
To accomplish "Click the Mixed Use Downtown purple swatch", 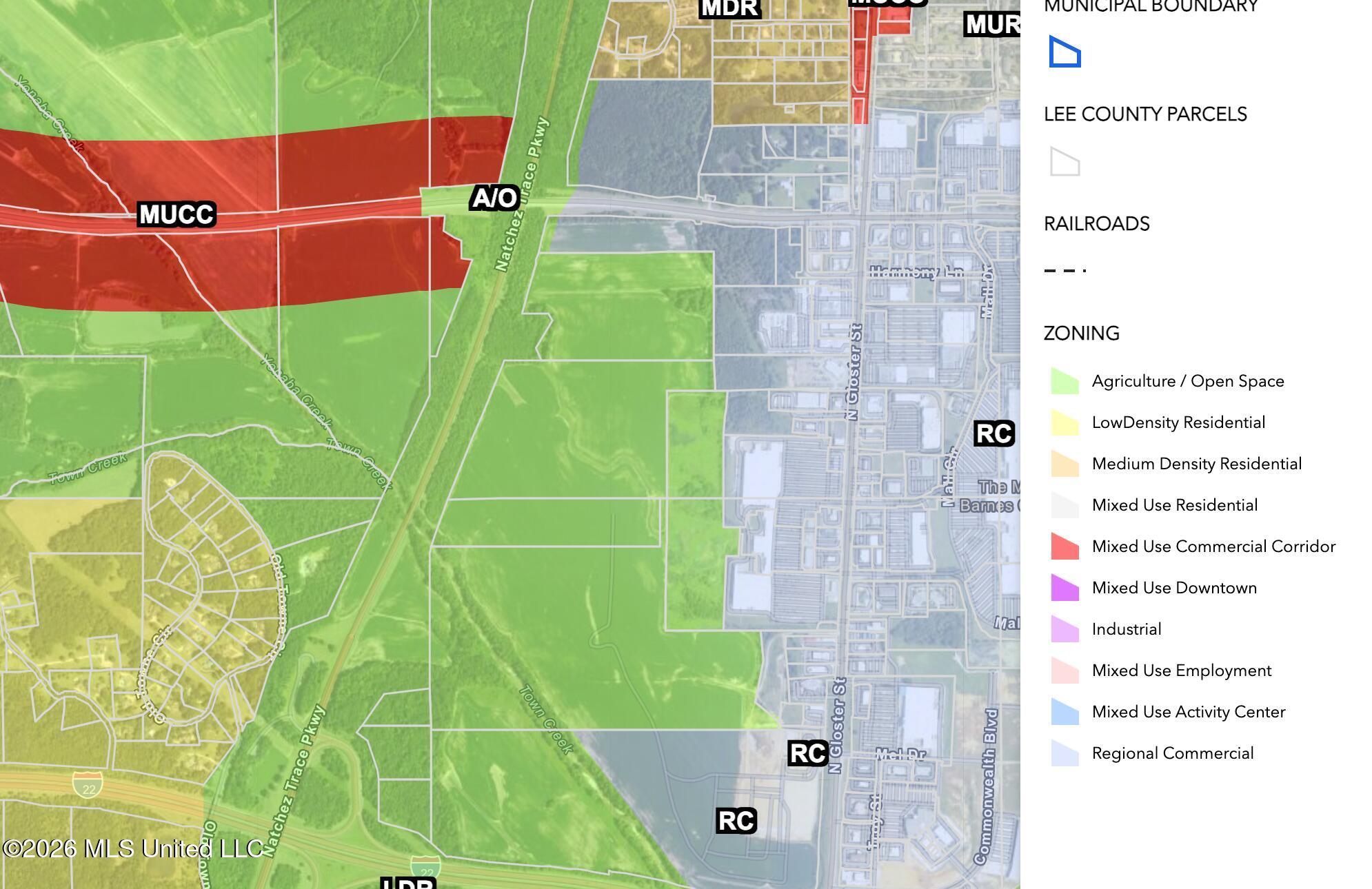I will point(1065,588).
